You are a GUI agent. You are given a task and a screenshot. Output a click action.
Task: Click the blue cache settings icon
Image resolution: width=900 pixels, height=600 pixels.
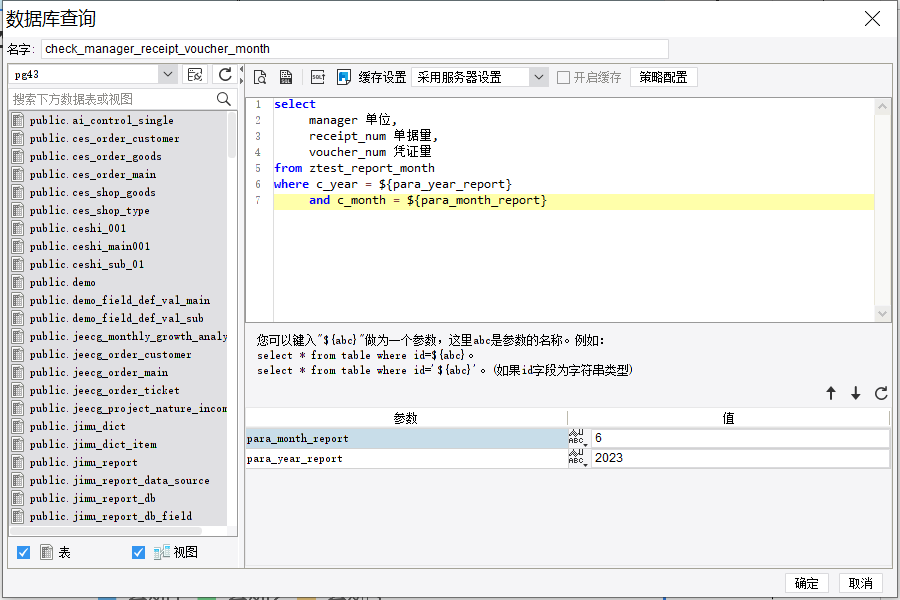(344, 77)
